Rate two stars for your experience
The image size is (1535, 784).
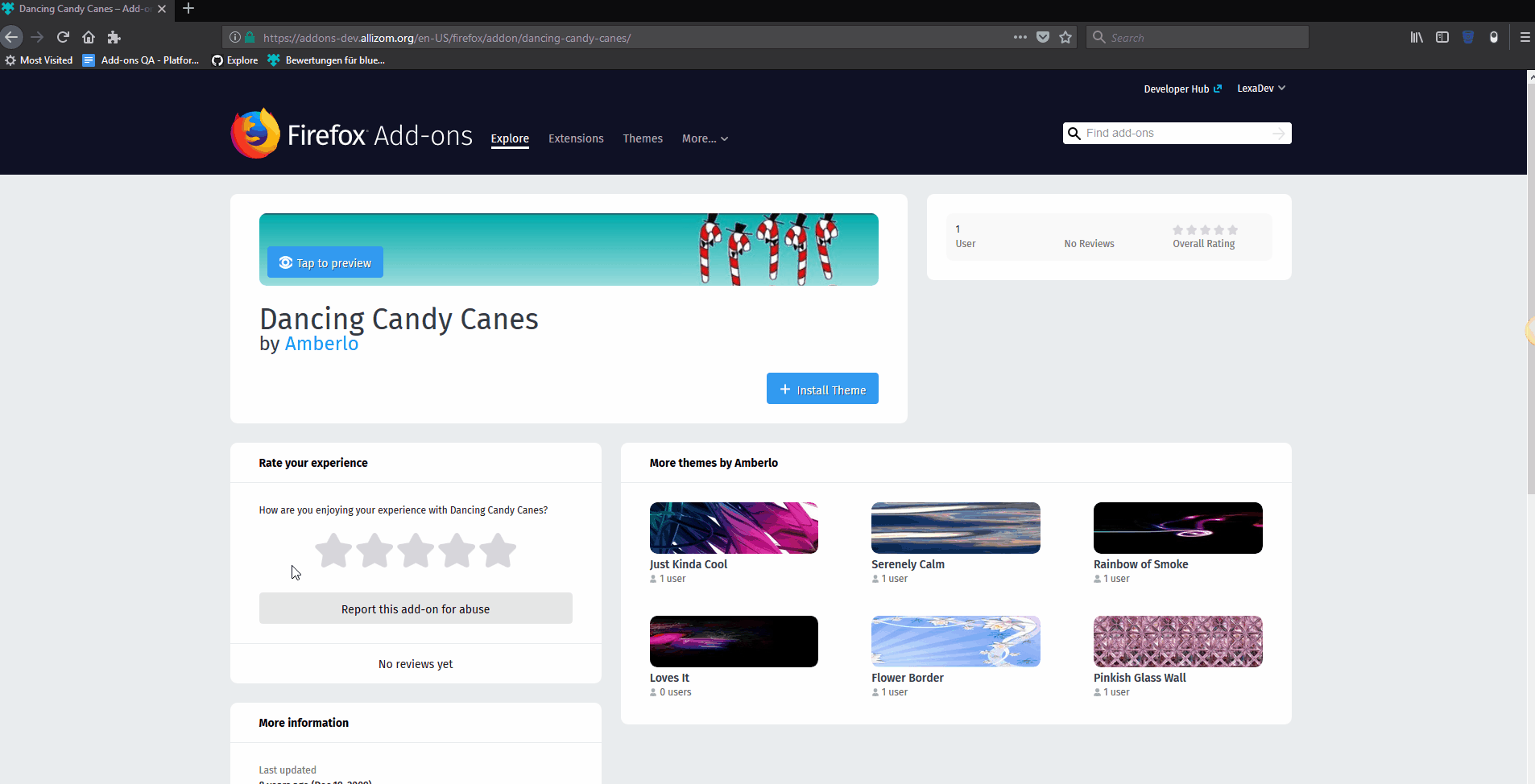pos(374,551)
